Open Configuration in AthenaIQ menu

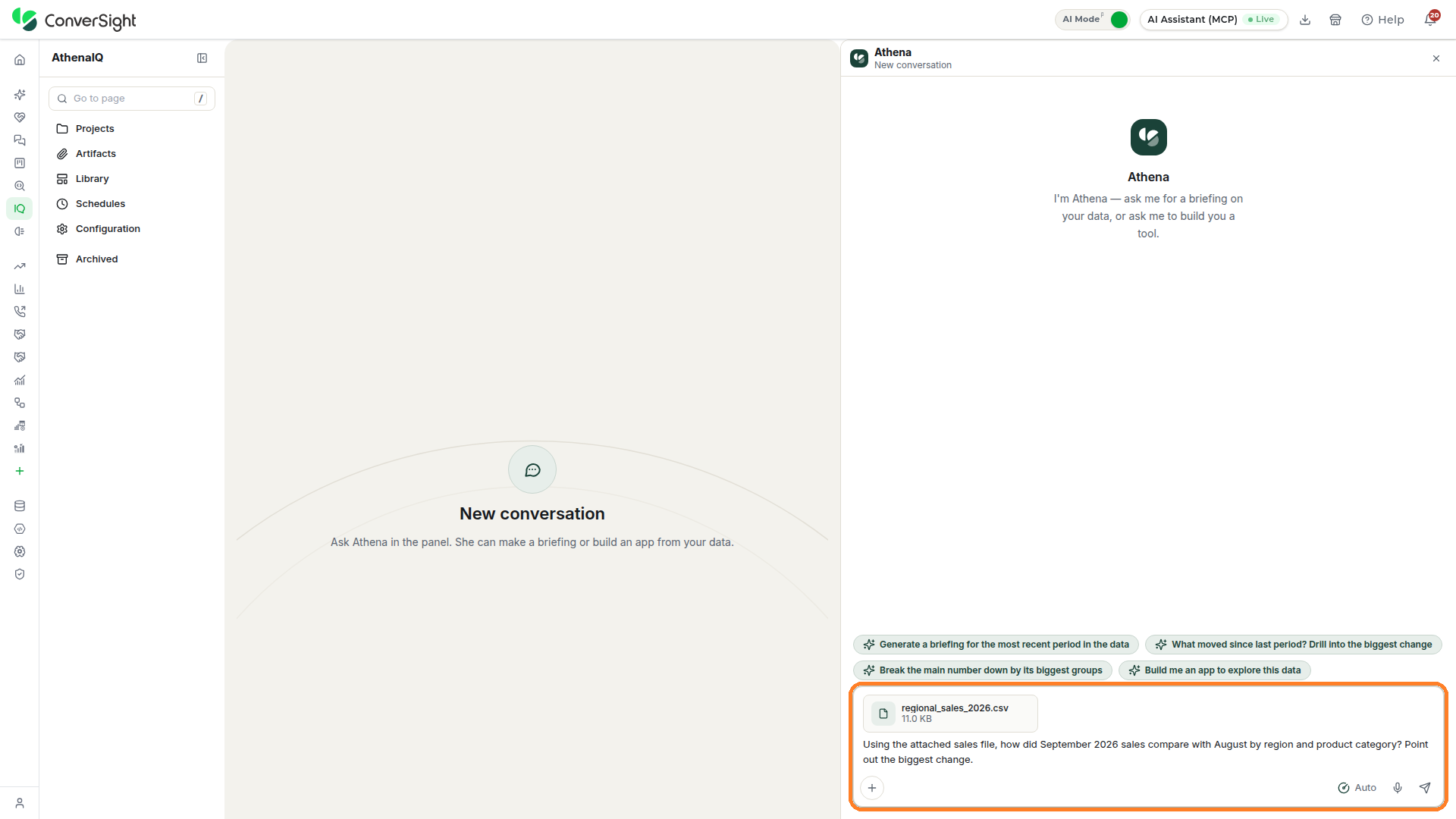click(132, 229)
